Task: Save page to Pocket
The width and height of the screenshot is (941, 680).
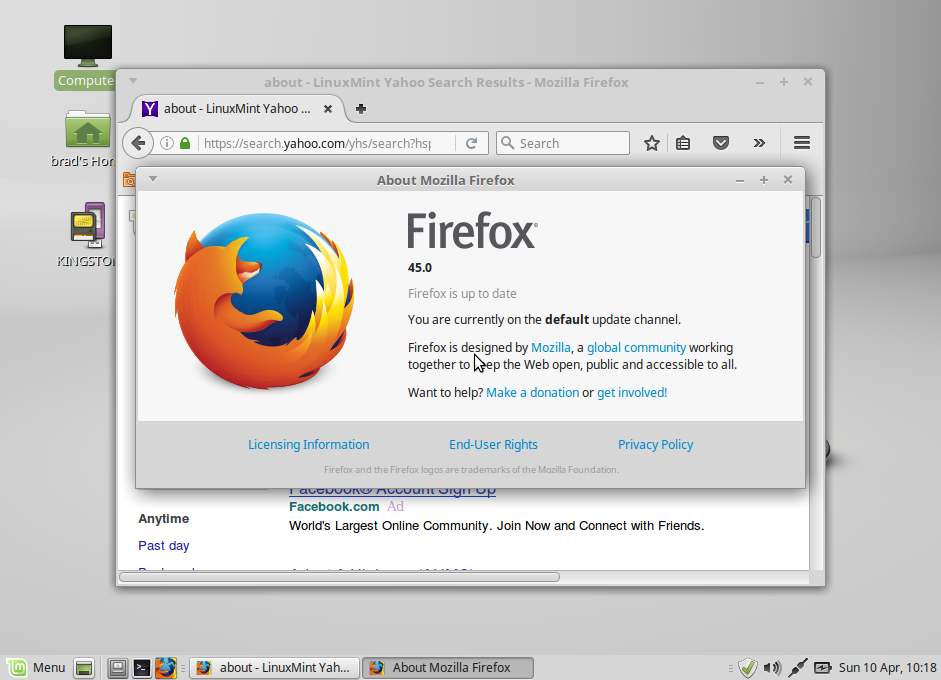Action: (x=721, y=143)
